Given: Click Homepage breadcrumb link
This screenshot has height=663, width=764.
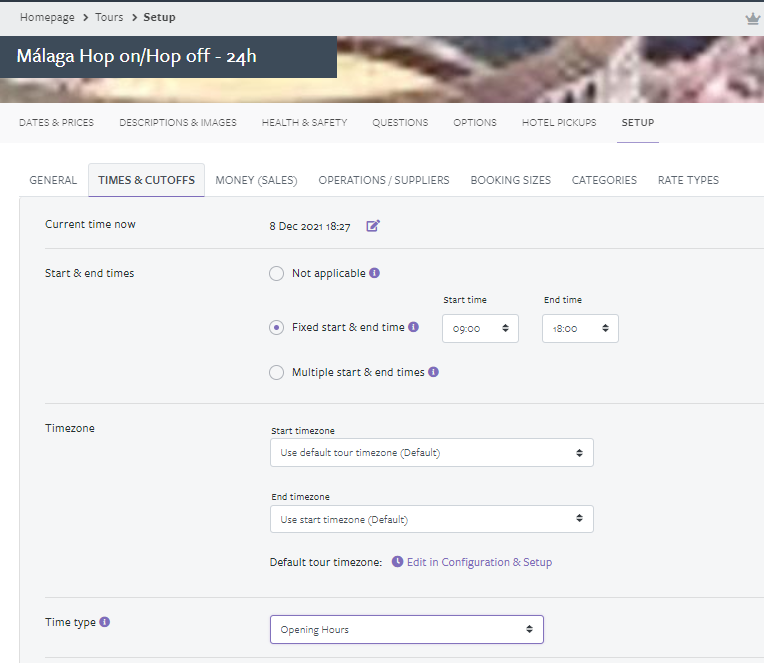Looking at the screenshot, I should pos(47,18).
